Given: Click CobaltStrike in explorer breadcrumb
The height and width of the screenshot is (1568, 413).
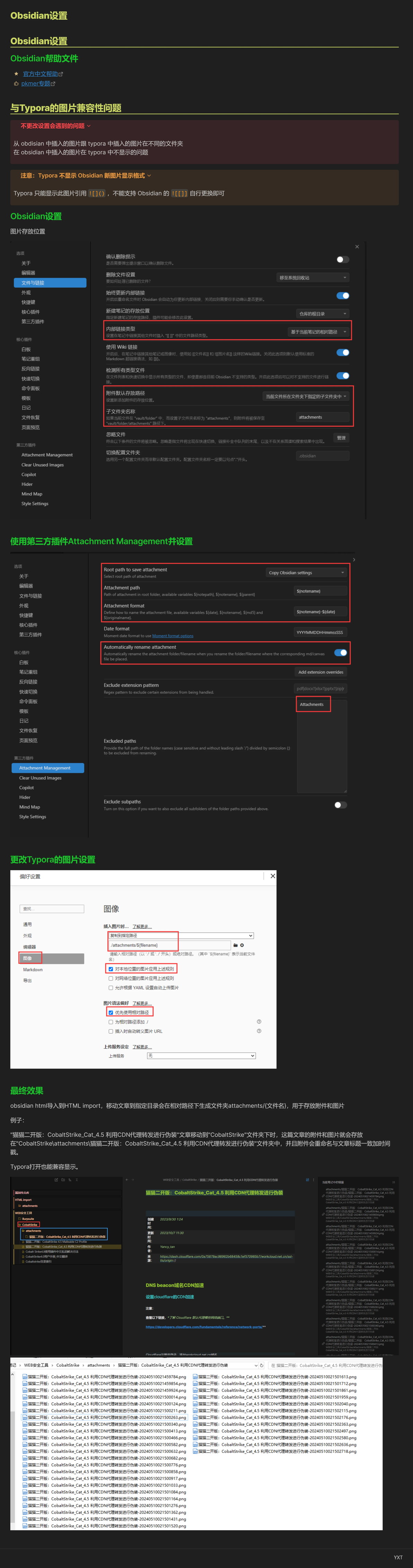Looking at the screenshot, I should (68, 1365).
